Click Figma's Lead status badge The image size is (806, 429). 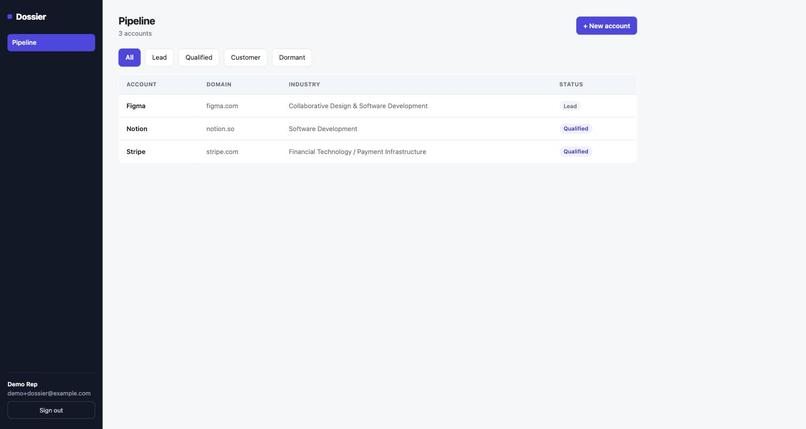(x=570, y=106)
